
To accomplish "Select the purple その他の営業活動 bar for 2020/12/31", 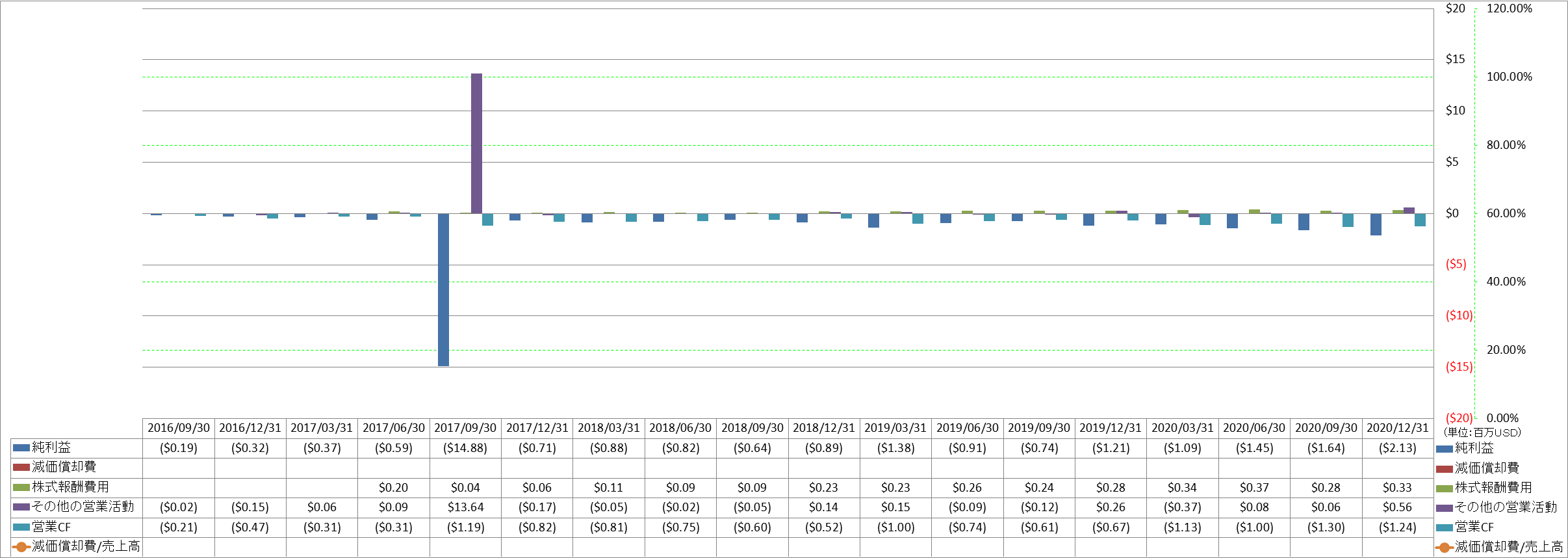I will coord(1409,211).
